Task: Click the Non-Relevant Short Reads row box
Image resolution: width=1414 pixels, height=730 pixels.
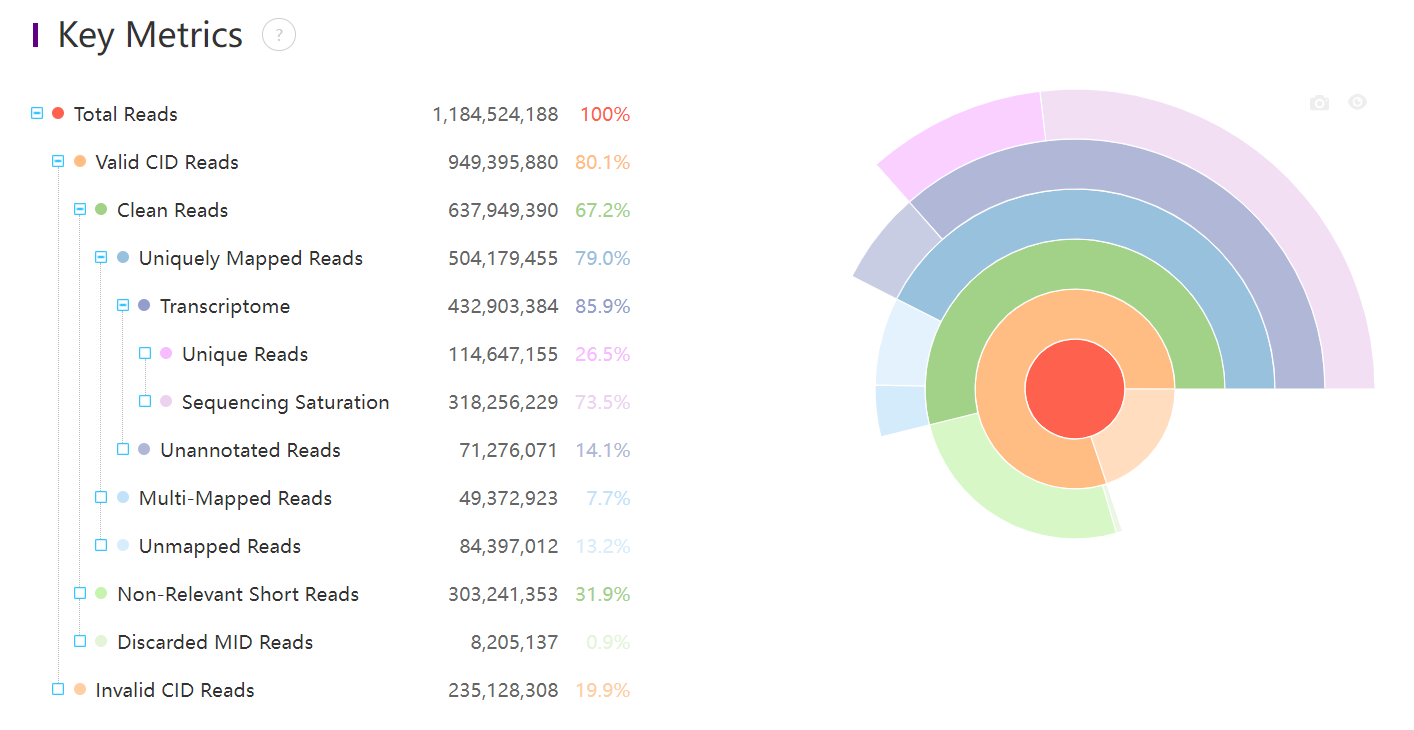Action: (x=80, y=593)
